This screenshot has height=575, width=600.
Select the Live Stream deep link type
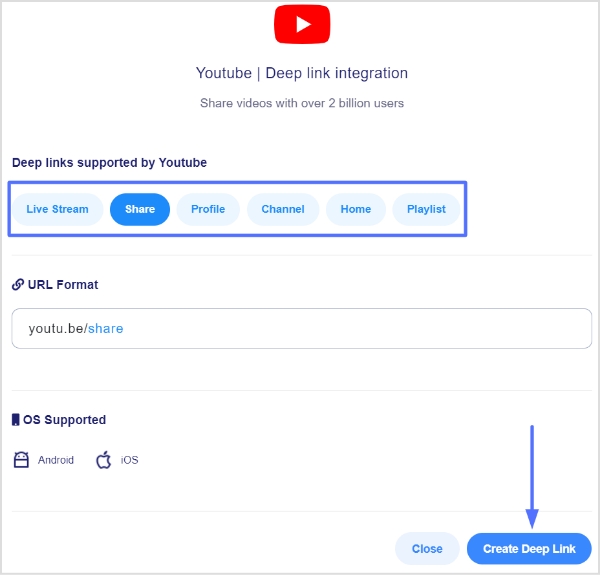coord(57,209)
